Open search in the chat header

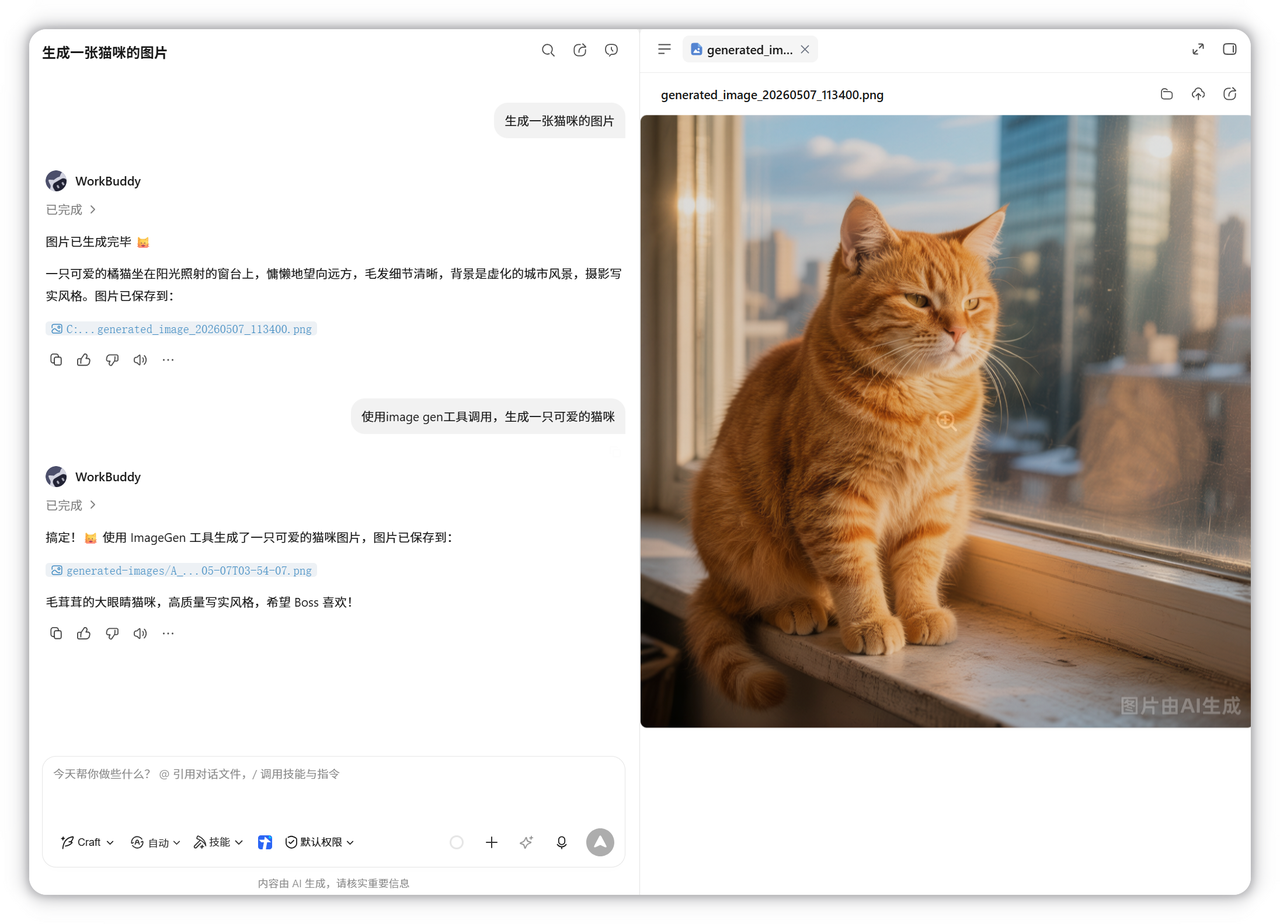(548, 50)
